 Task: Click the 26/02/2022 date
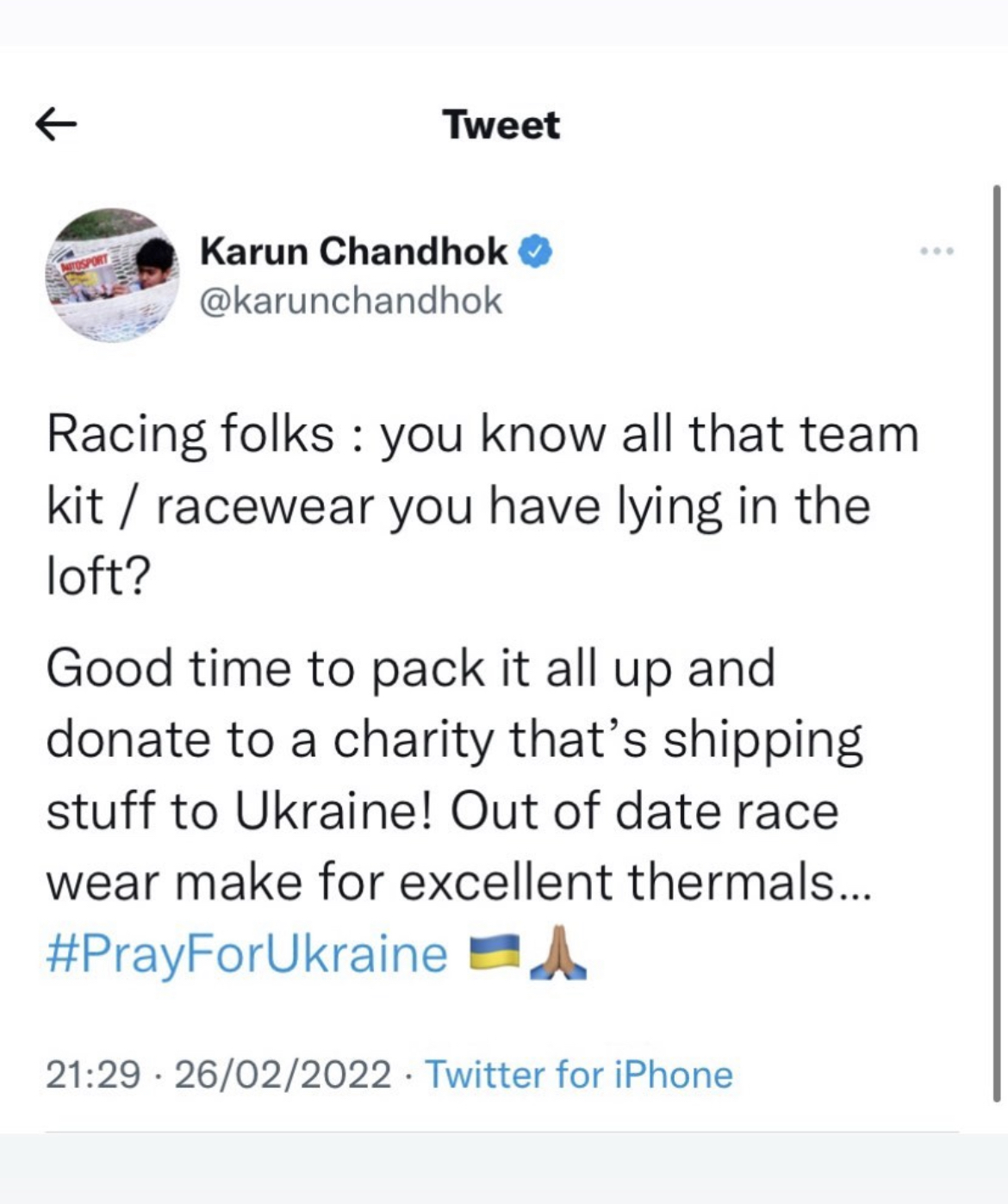pyautogui.click(x=283, y=1075)
